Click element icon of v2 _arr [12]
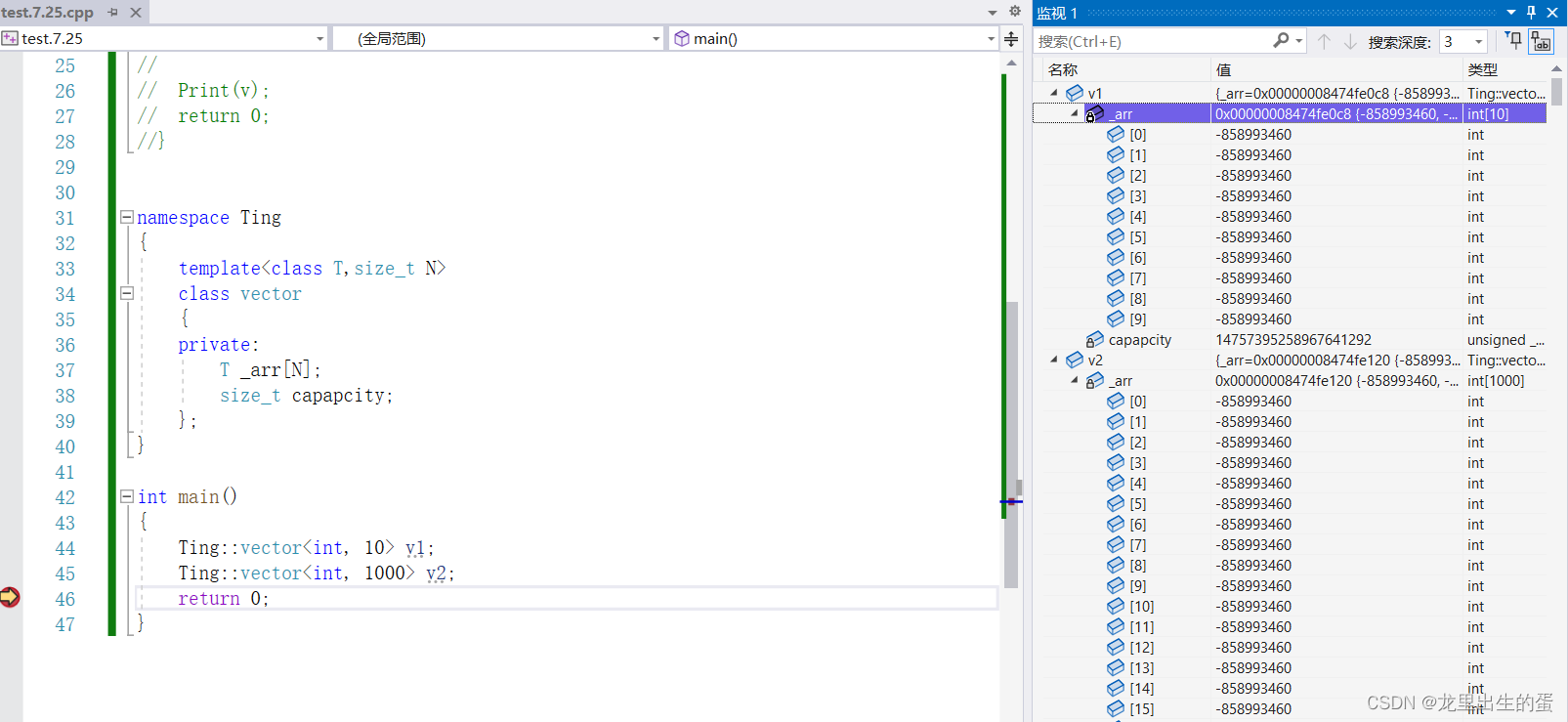 pos(1116,647)
